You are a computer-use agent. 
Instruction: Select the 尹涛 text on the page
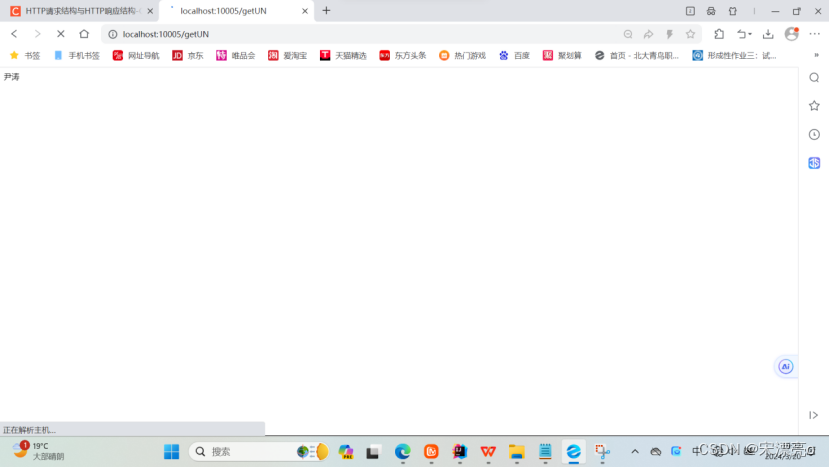[x=12, y=77]
